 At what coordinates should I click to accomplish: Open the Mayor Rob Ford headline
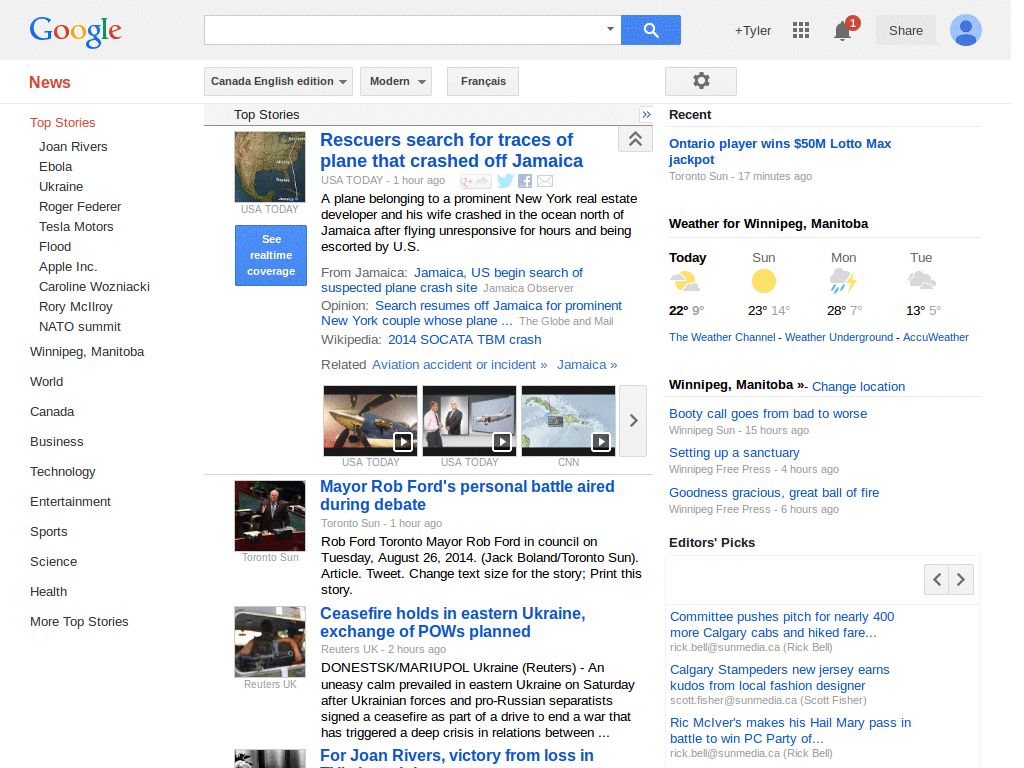(468, 496)
